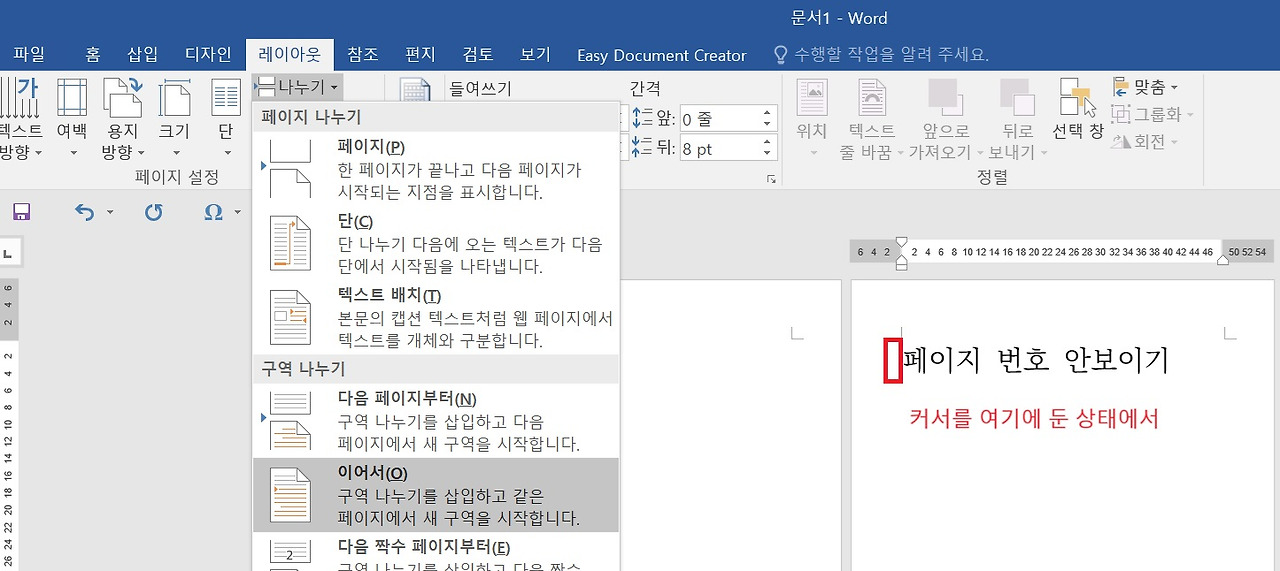Screen dimensions: 1280x571
Task: Click the 텍스트 배치 text wrapping break icon
Action: click(x=292, y=318)
